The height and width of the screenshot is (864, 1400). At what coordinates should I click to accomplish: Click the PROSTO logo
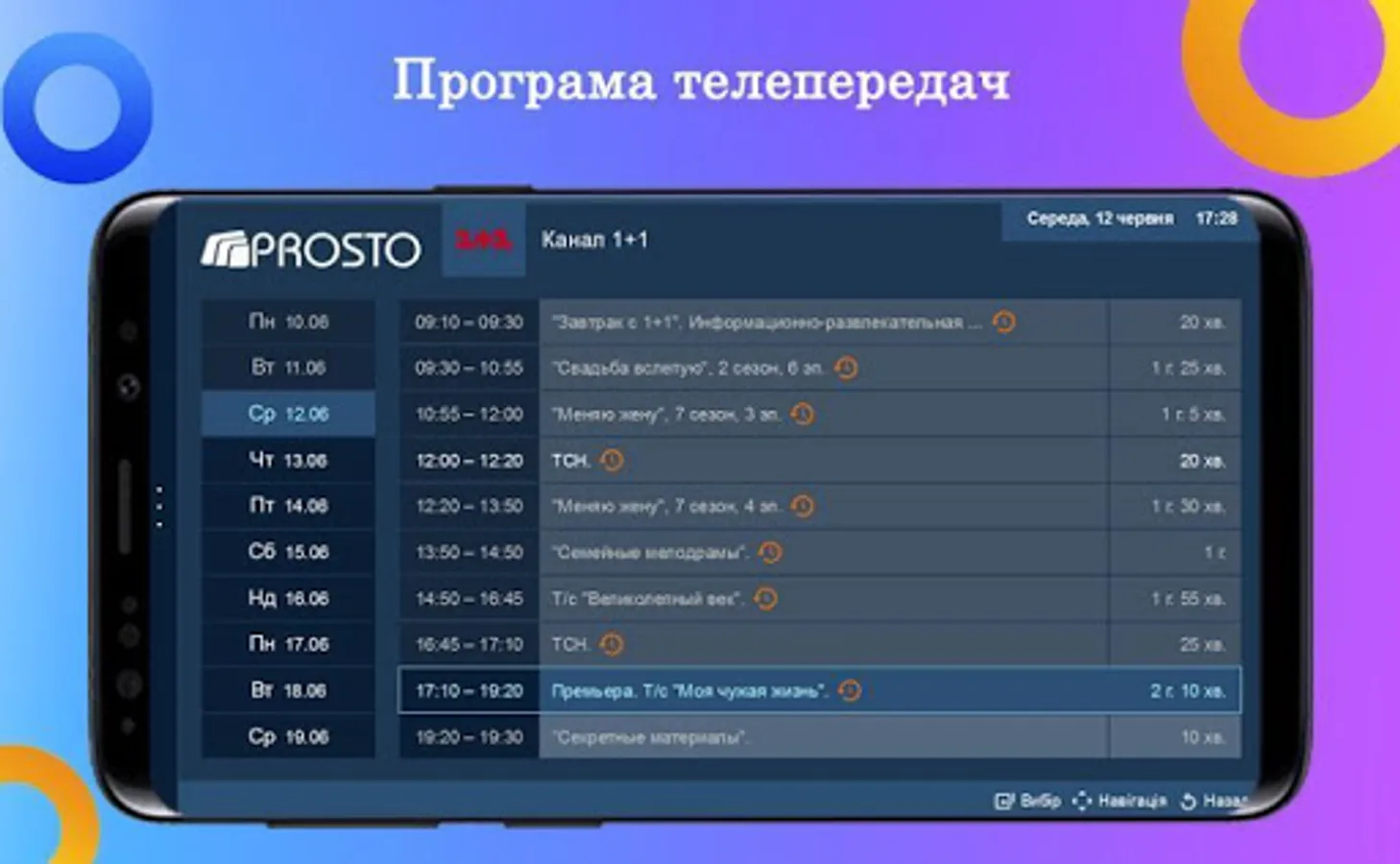(x=311, y=251)
